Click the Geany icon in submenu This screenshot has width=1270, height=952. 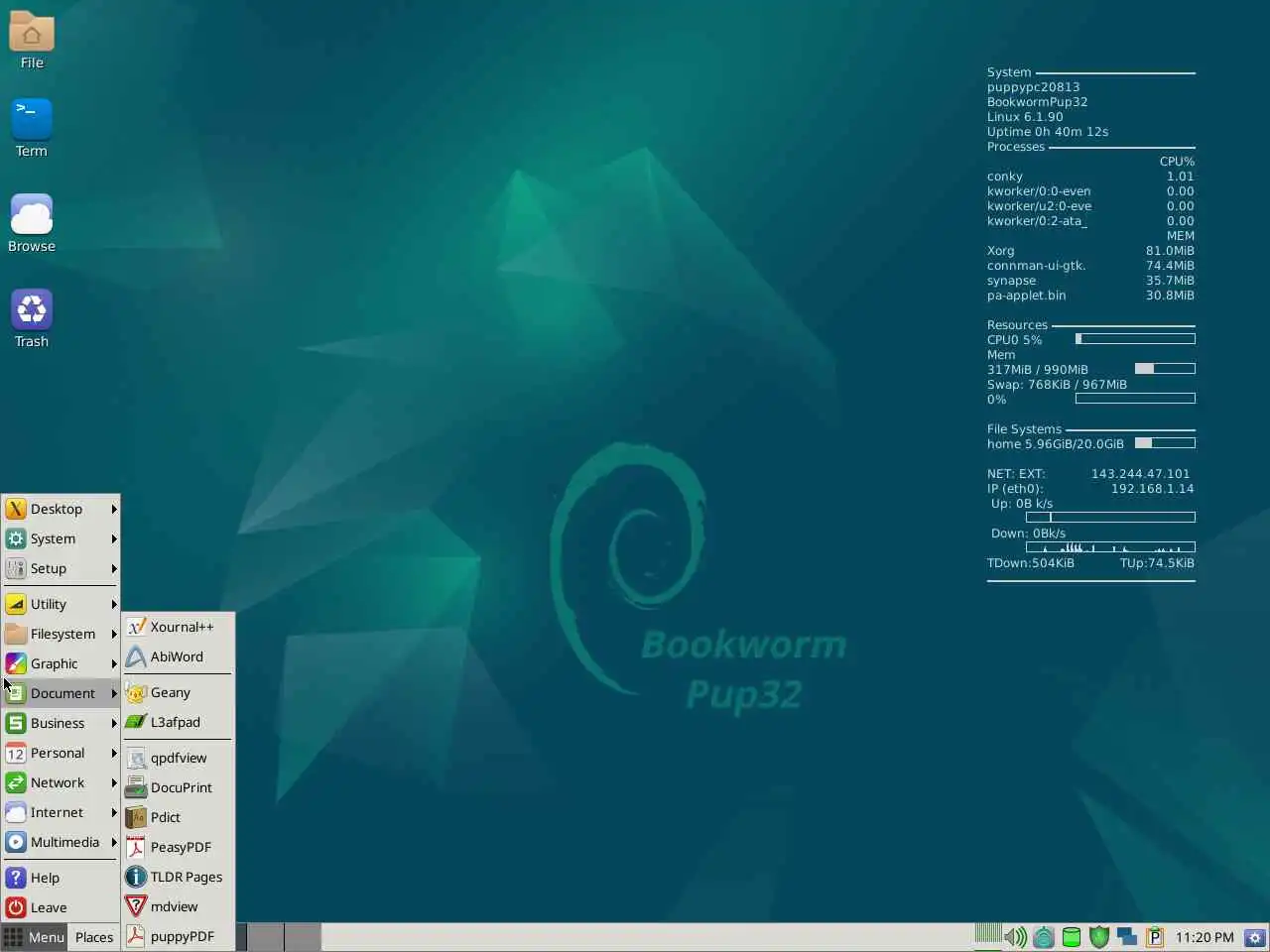coord(136,692)
